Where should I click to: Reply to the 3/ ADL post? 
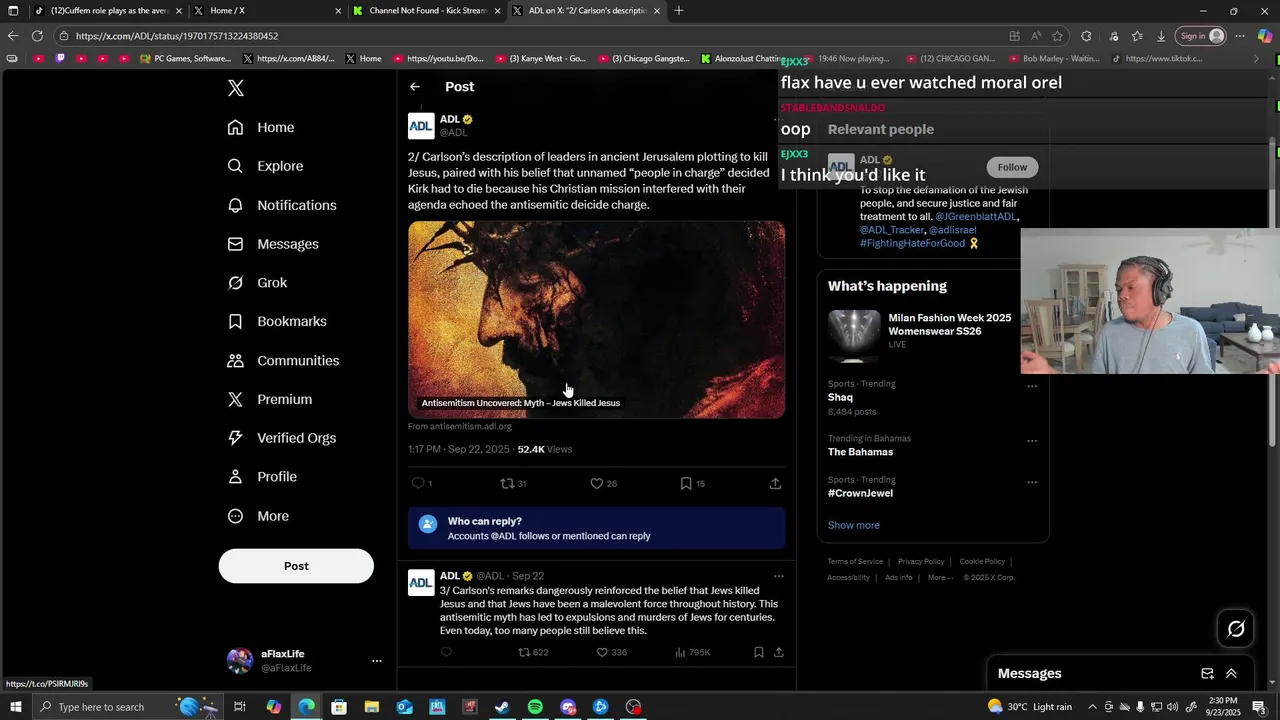click(x=446, y=652)
